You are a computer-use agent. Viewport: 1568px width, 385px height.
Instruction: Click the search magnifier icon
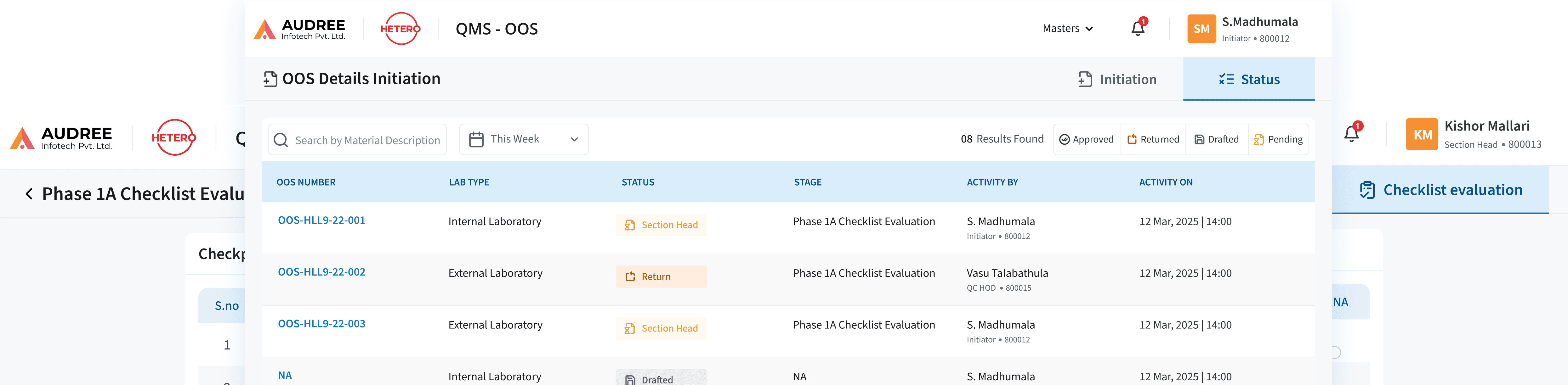(x=281, y=139)
